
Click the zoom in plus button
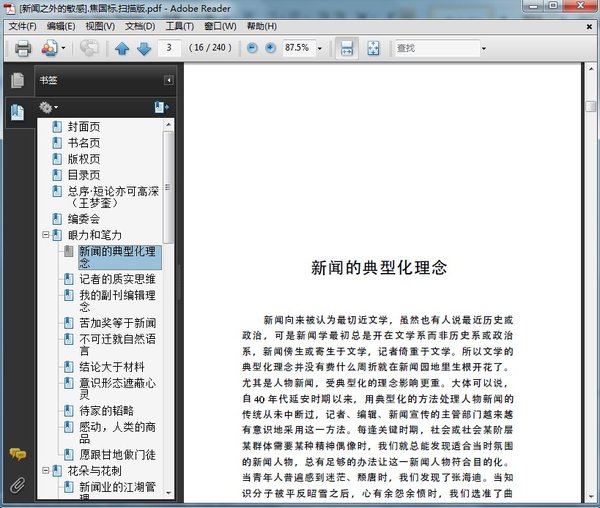click(270, 48)
